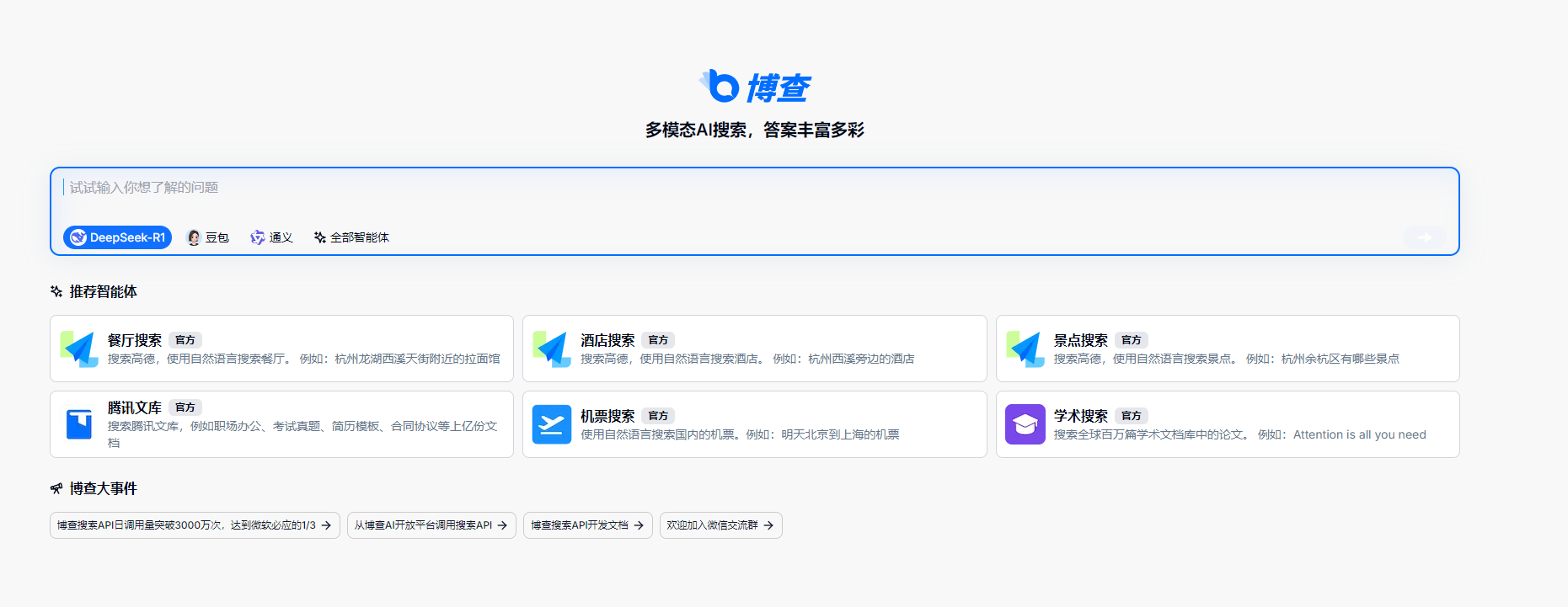Image resolution: width=1568 pixels, height=607 pixels.
Task: Click the 腾讯文库 blue document icon
Action: click(x=79, y=424)
